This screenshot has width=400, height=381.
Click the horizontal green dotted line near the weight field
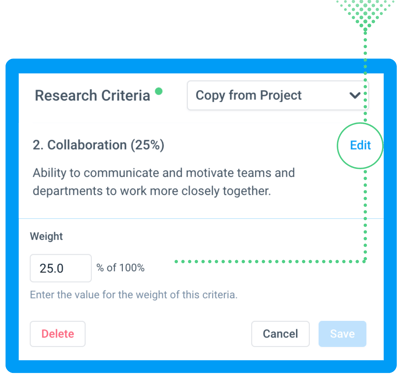[x=270, y=262]
